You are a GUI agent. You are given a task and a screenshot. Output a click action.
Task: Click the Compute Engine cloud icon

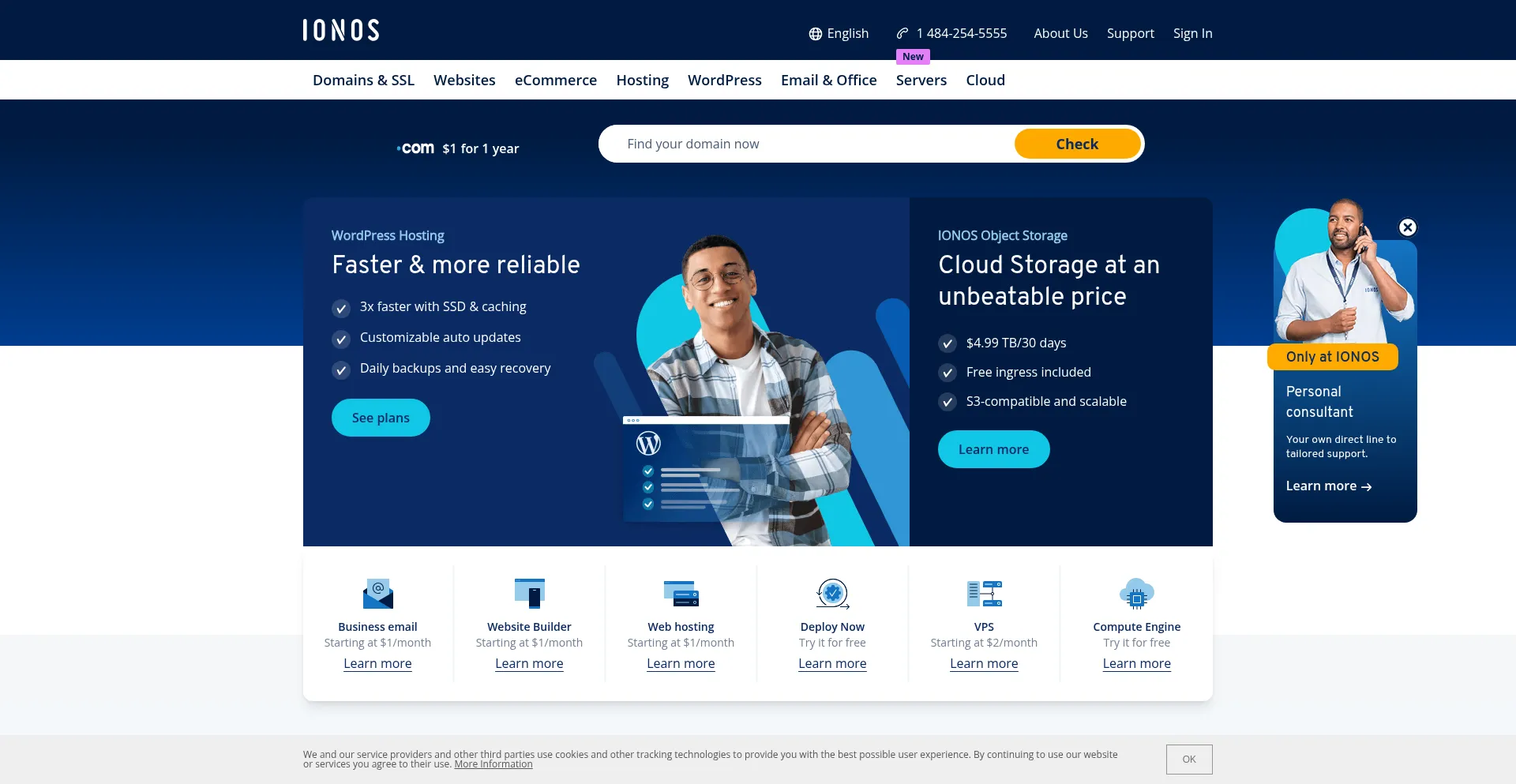[1136, 594]
